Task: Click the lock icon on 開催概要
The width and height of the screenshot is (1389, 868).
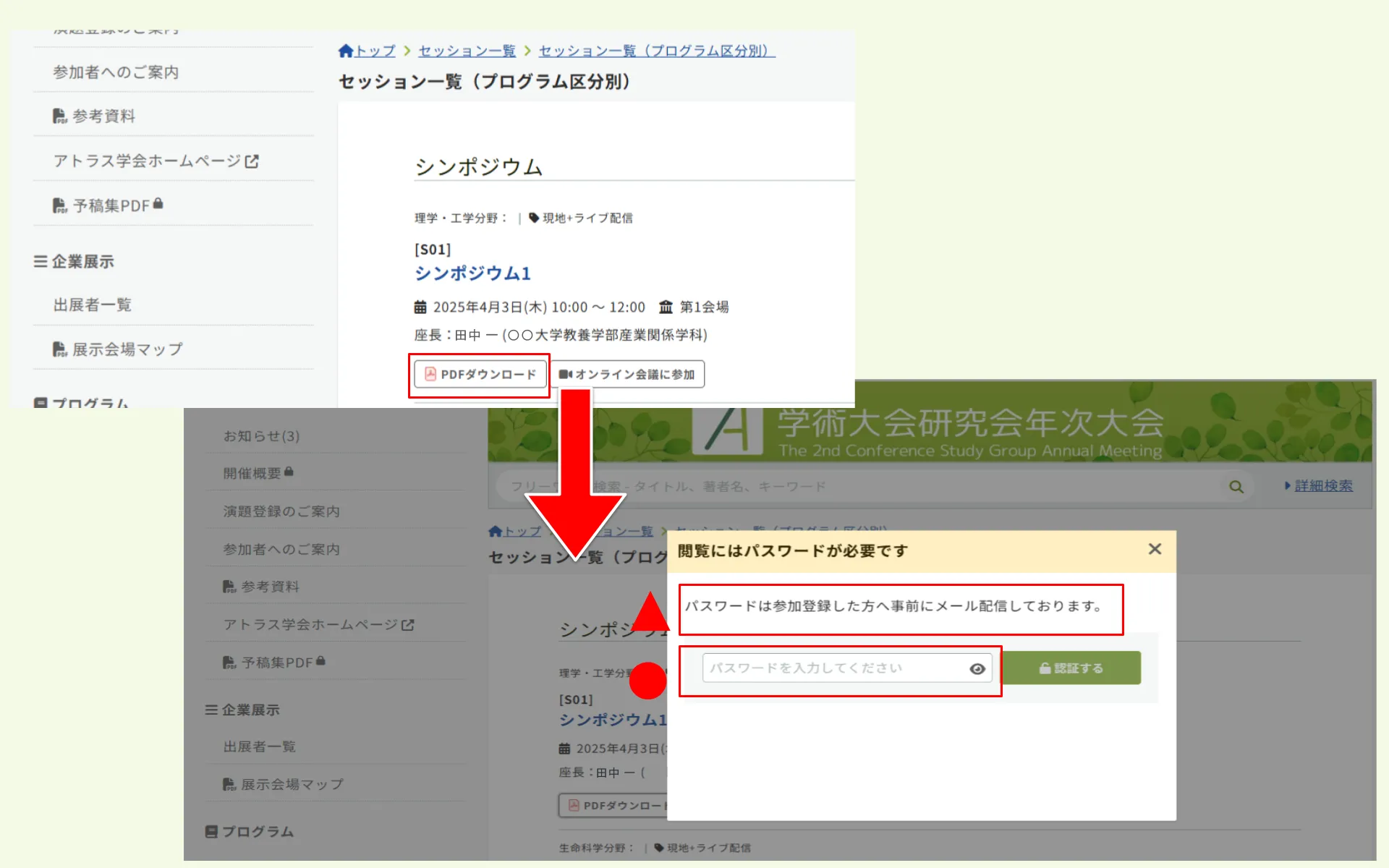Action: click(x=289, y=471)
